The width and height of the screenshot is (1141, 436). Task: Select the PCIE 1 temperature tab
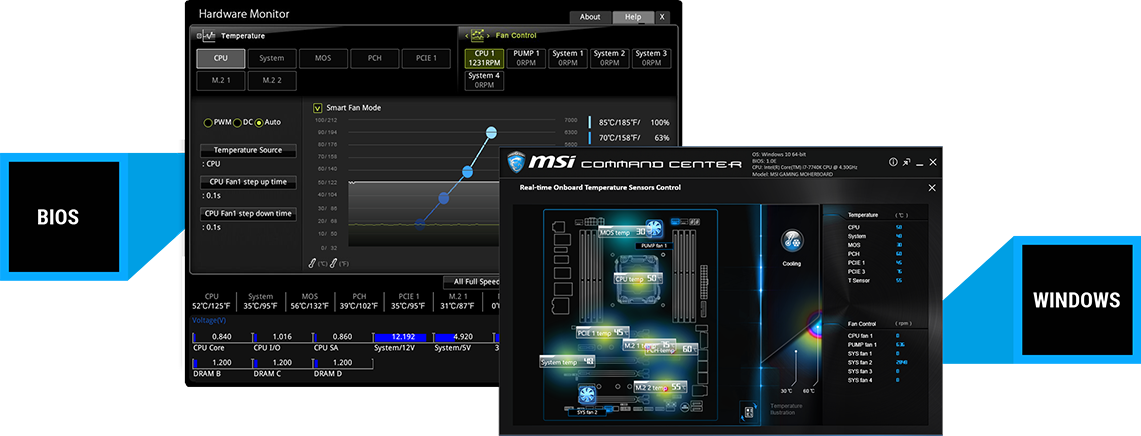click(x=426, y=58)
